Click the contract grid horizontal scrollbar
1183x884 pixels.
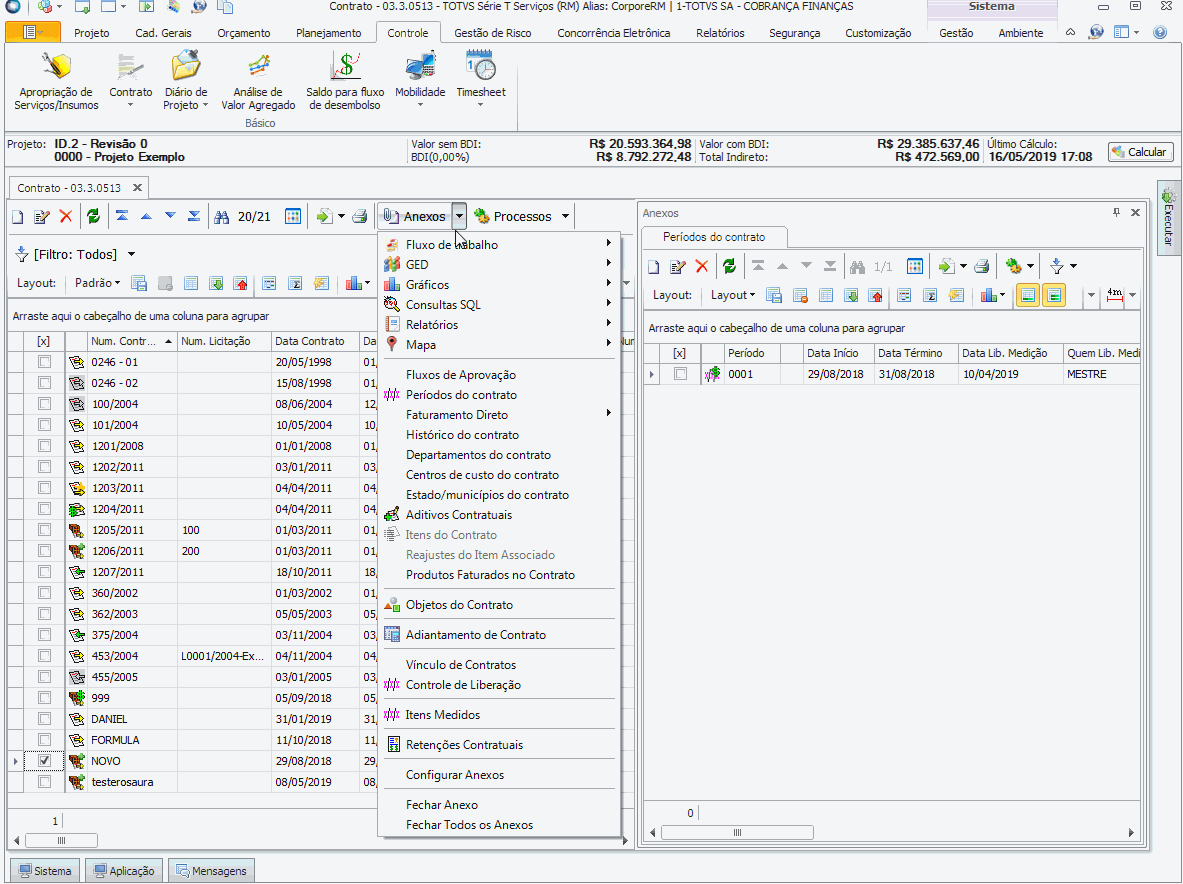tap(61, 840)
